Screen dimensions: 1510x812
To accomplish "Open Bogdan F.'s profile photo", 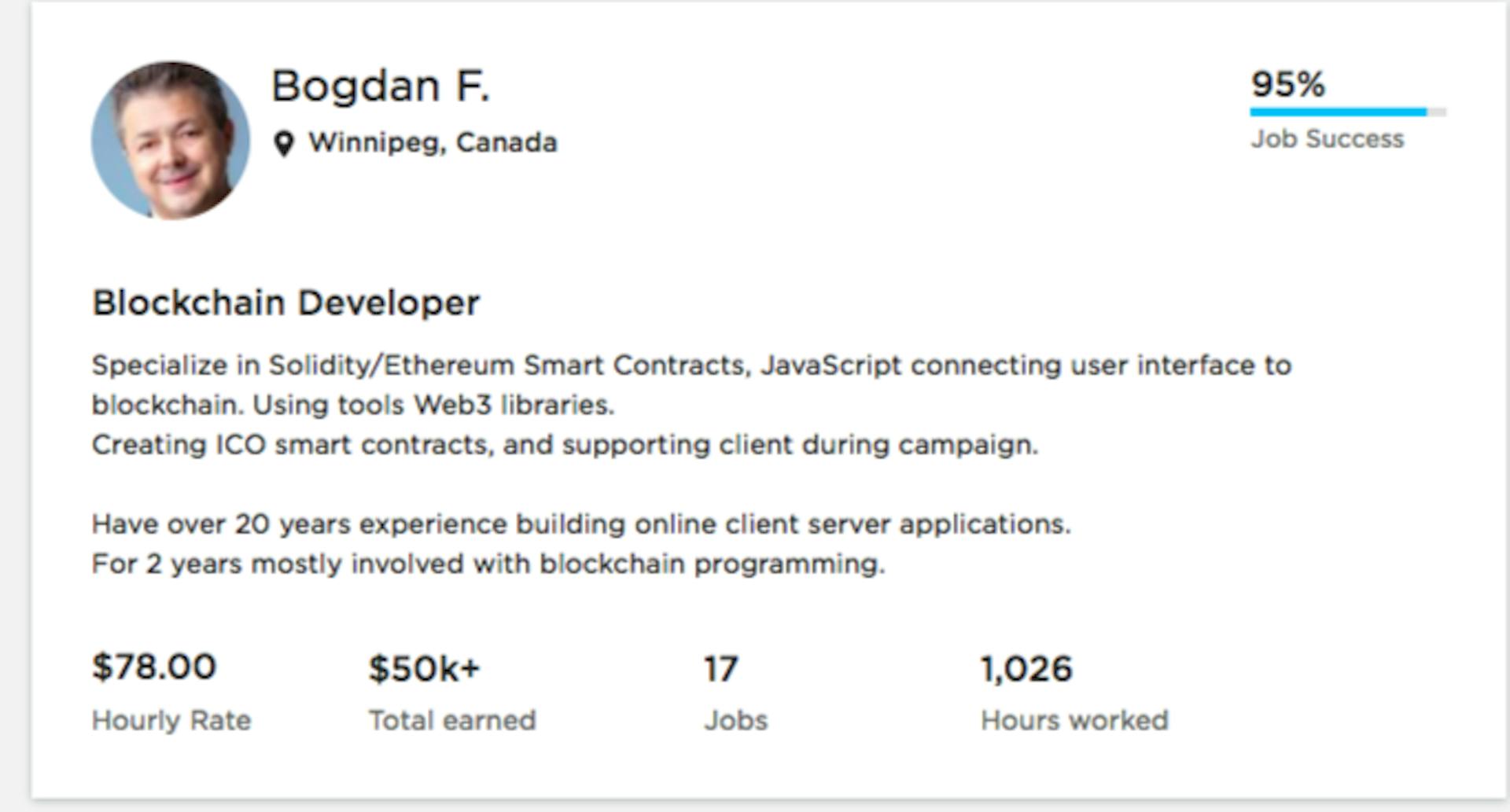I will click(171, 141).
